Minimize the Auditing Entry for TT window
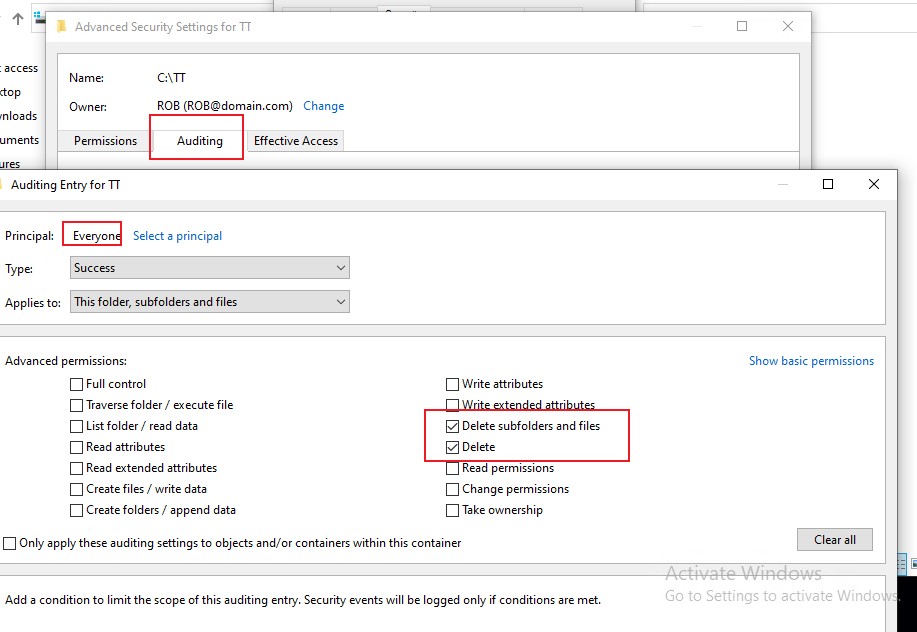 pos(783,184)
